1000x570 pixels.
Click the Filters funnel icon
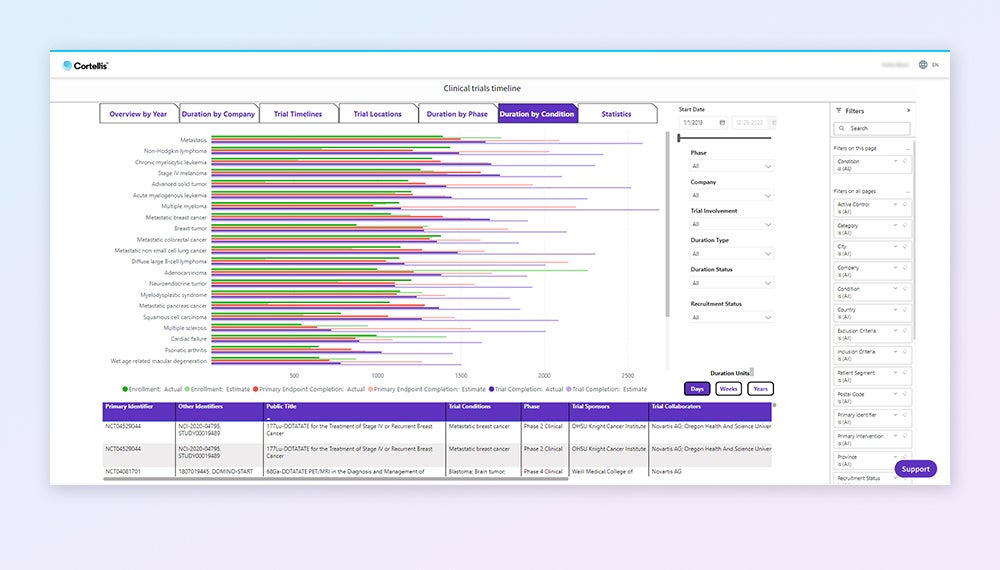pos(838,111)
